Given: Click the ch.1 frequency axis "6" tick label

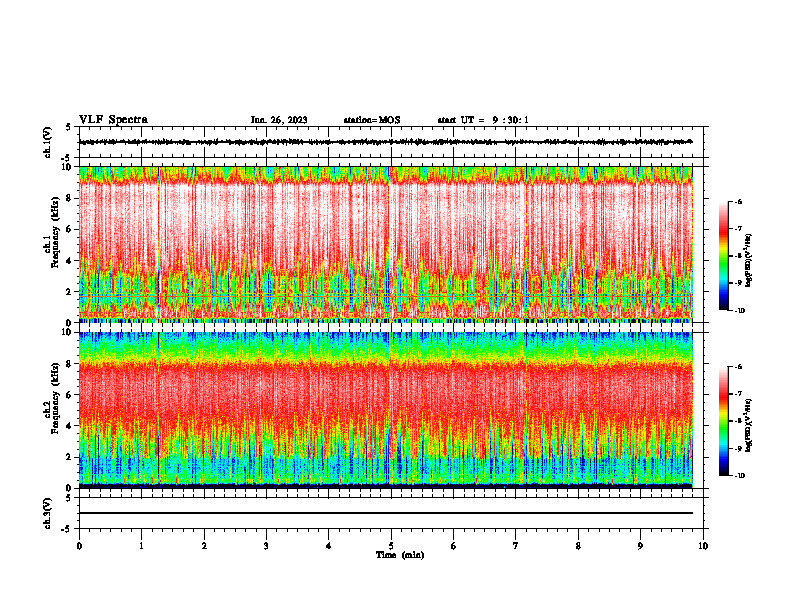Looking at the screenshot, I should click(x=69, y=229).
